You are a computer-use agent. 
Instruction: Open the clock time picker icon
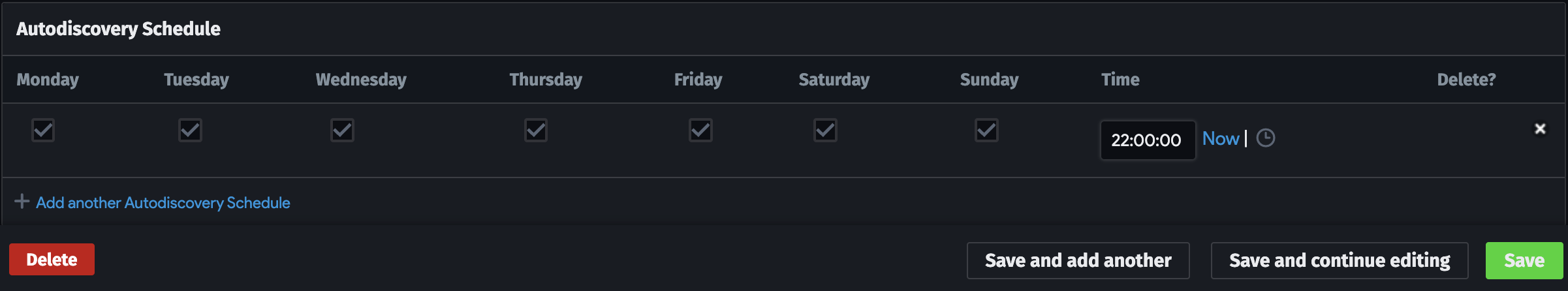[1265, 138]
